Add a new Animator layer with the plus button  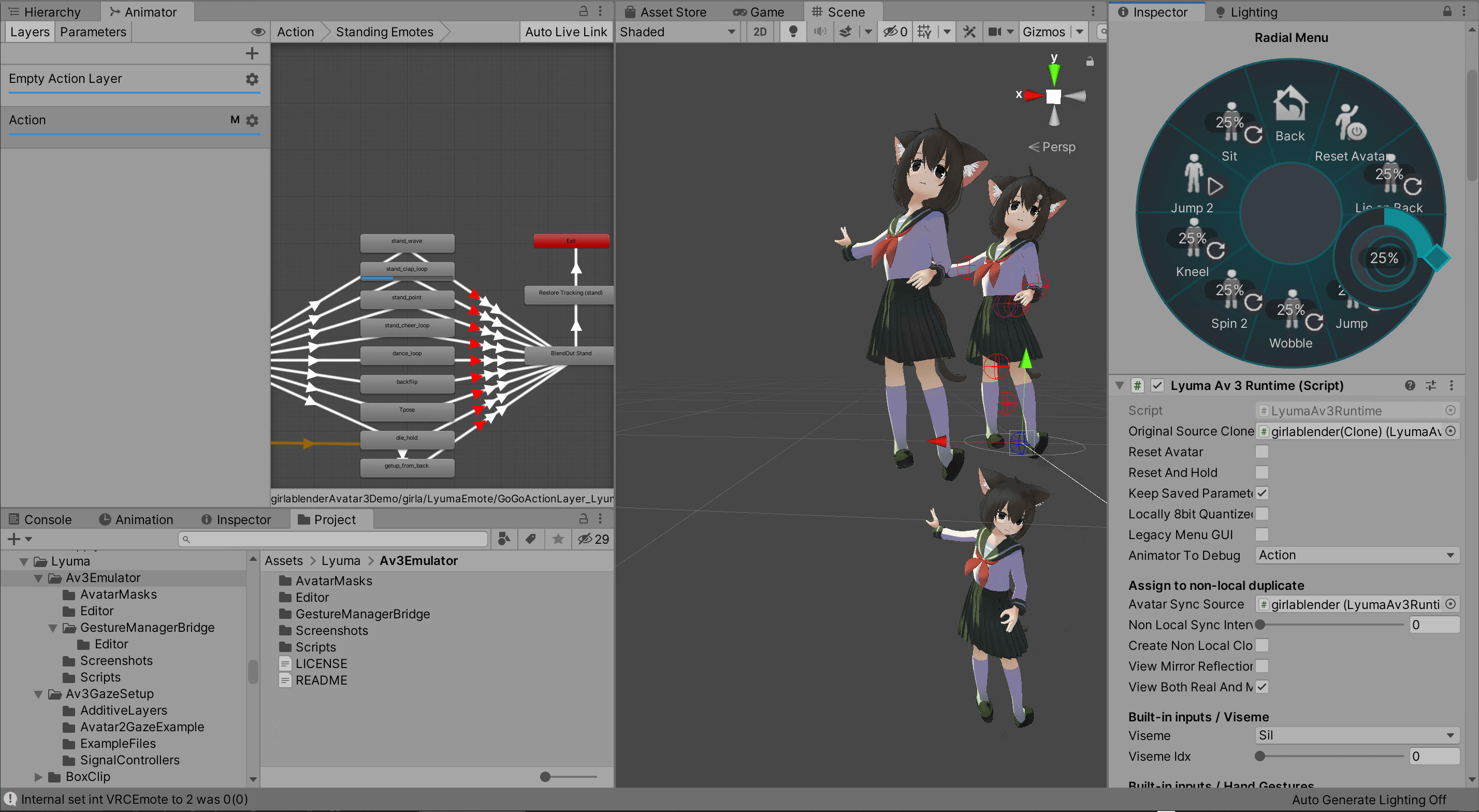click(252, 53)
